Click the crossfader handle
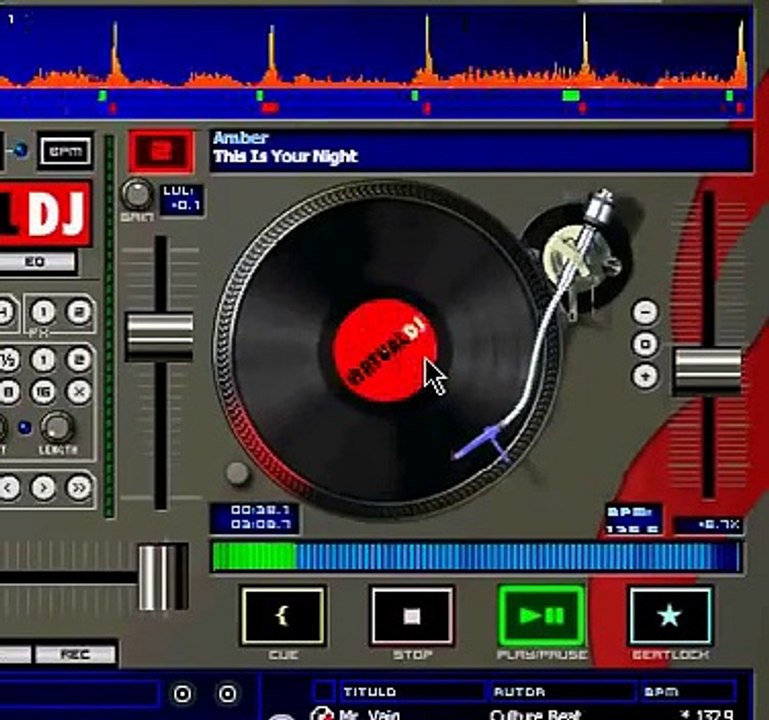769x720 pixels. tap(163, 577)
